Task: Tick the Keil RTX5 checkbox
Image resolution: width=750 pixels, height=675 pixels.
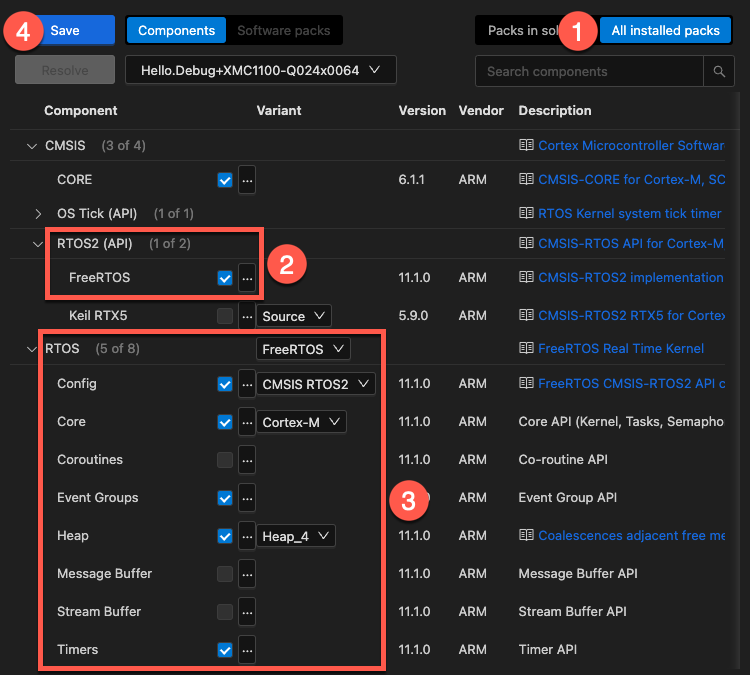Action: pos(225,316)
